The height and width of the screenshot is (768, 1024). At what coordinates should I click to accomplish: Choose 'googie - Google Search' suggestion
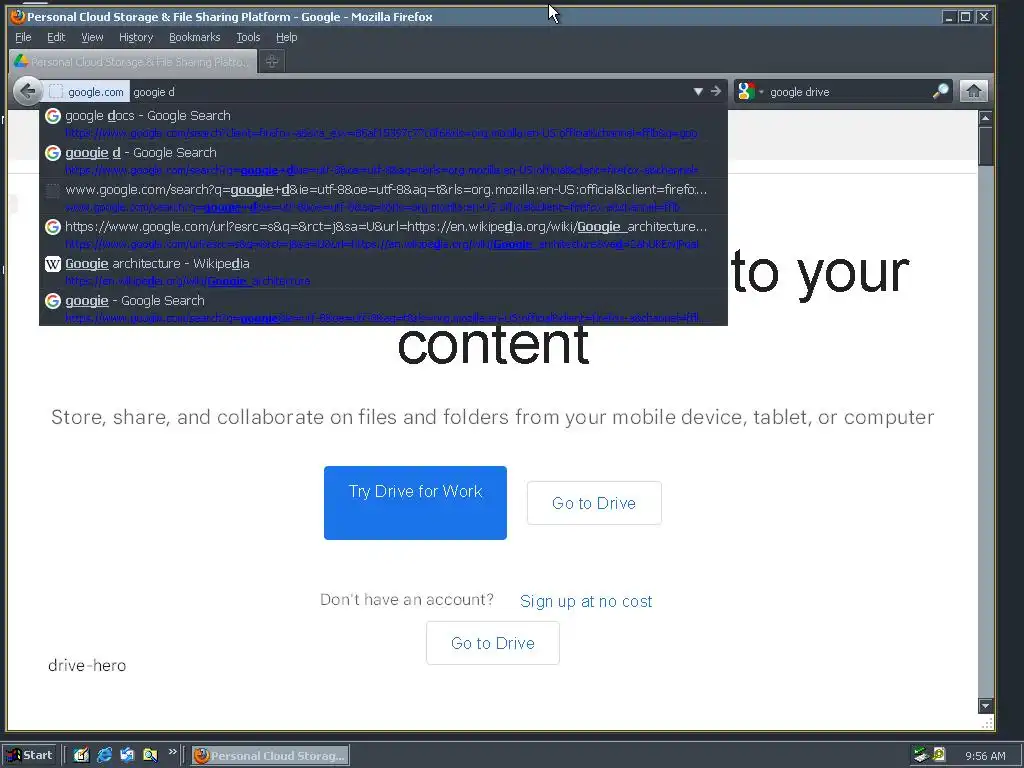[x=383, y=308]
